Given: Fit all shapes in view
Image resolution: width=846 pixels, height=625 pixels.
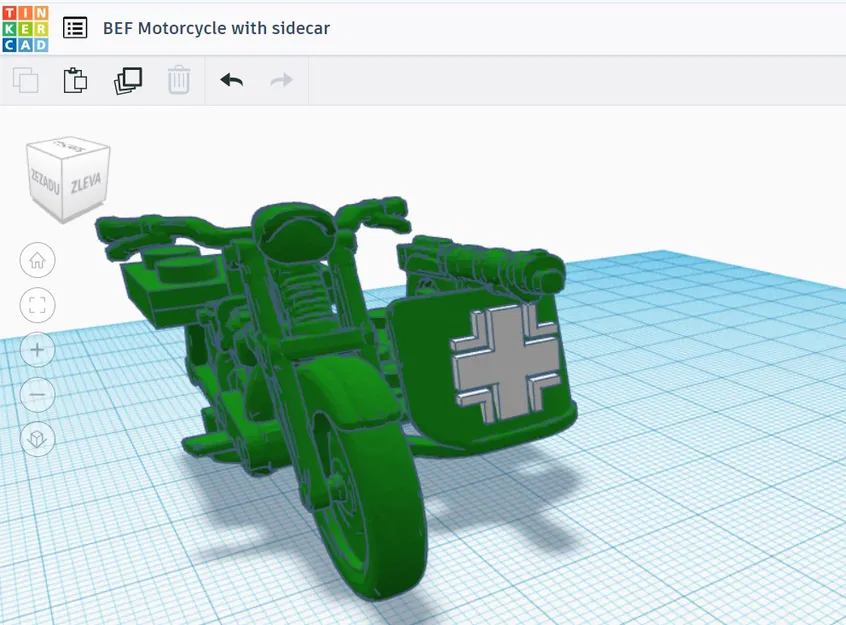Looking at the screenshot, I should [37, 305].
